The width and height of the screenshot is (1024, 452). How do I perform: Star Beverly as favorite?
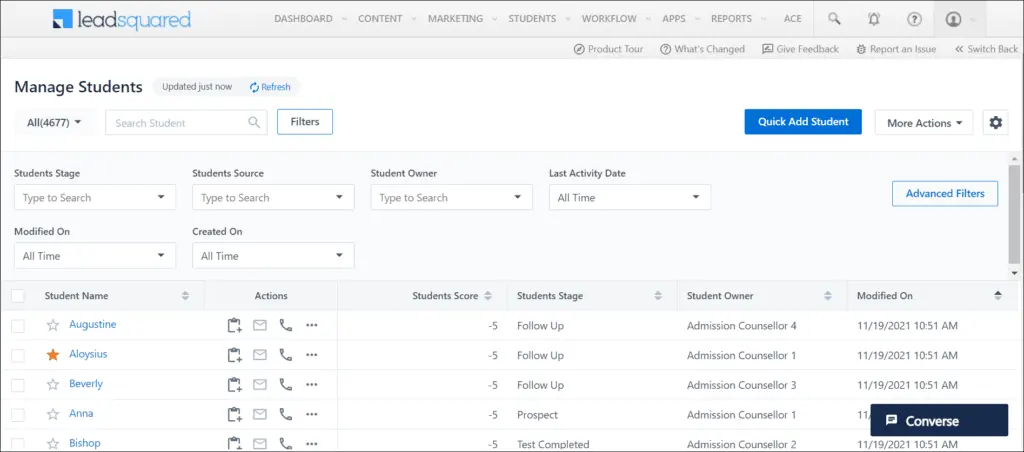point(53,384)
